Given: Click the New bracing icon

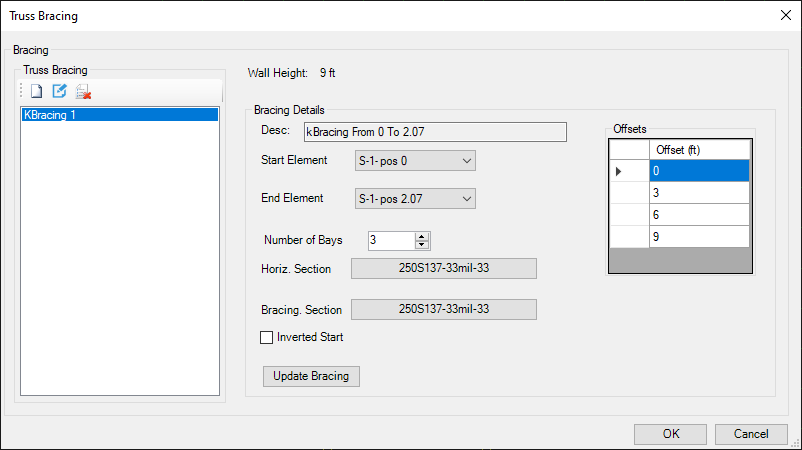Looking at the screenshot, I should click(x=36, y=92).
